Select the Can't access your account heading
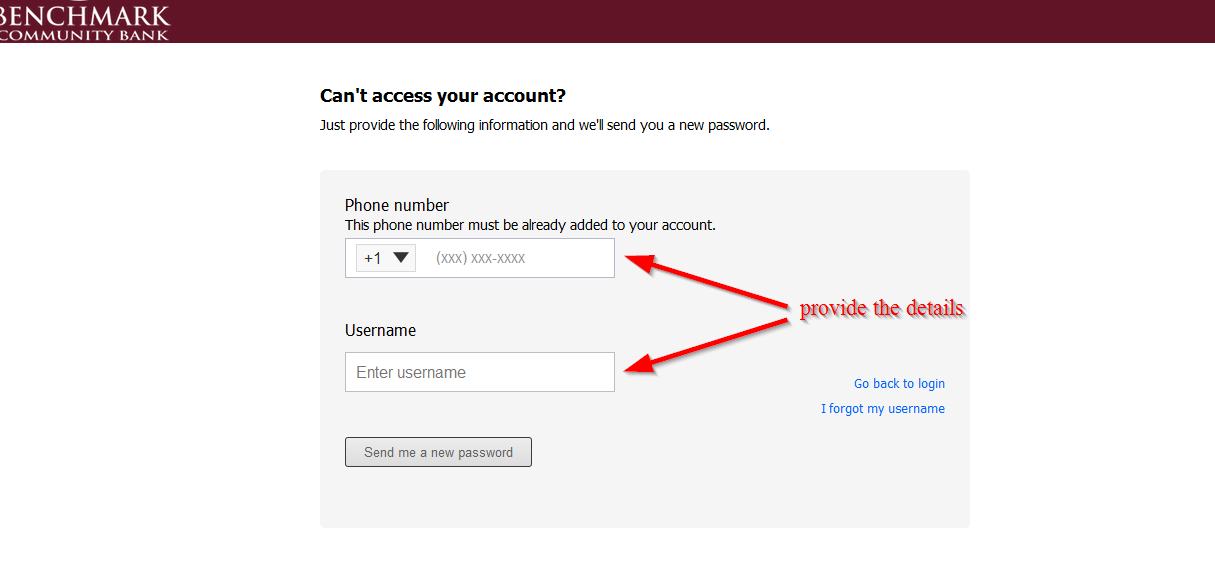Viewport: 1215px width, 561px height. [x=443, y=96]
